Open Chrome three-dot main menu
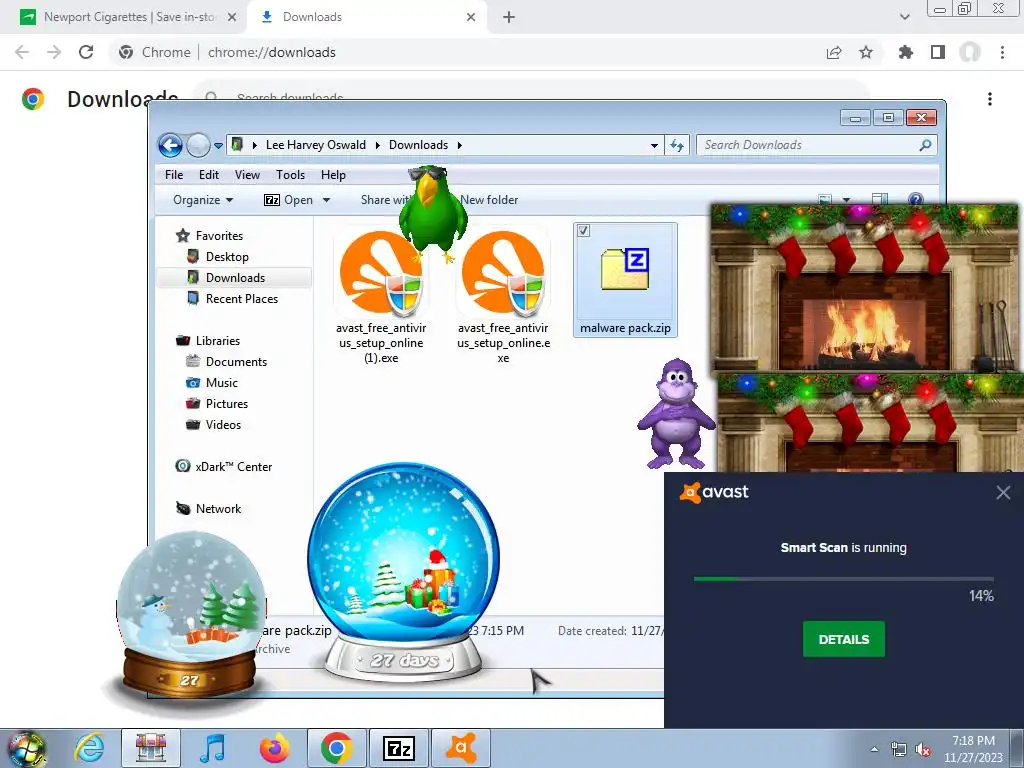Viewport: 1024px width, 768px height. point(1002,52)
